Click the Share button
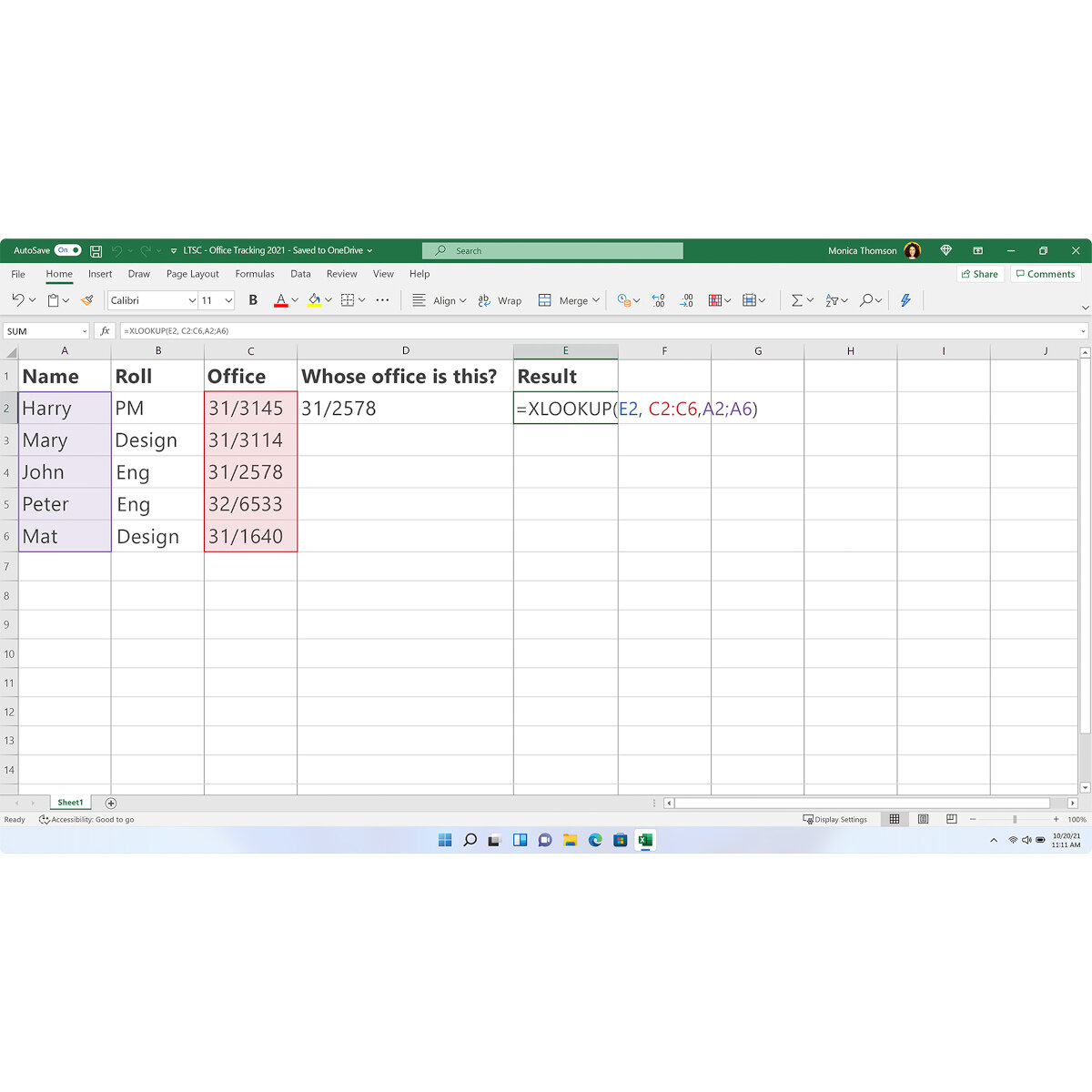 coord(979,274)
